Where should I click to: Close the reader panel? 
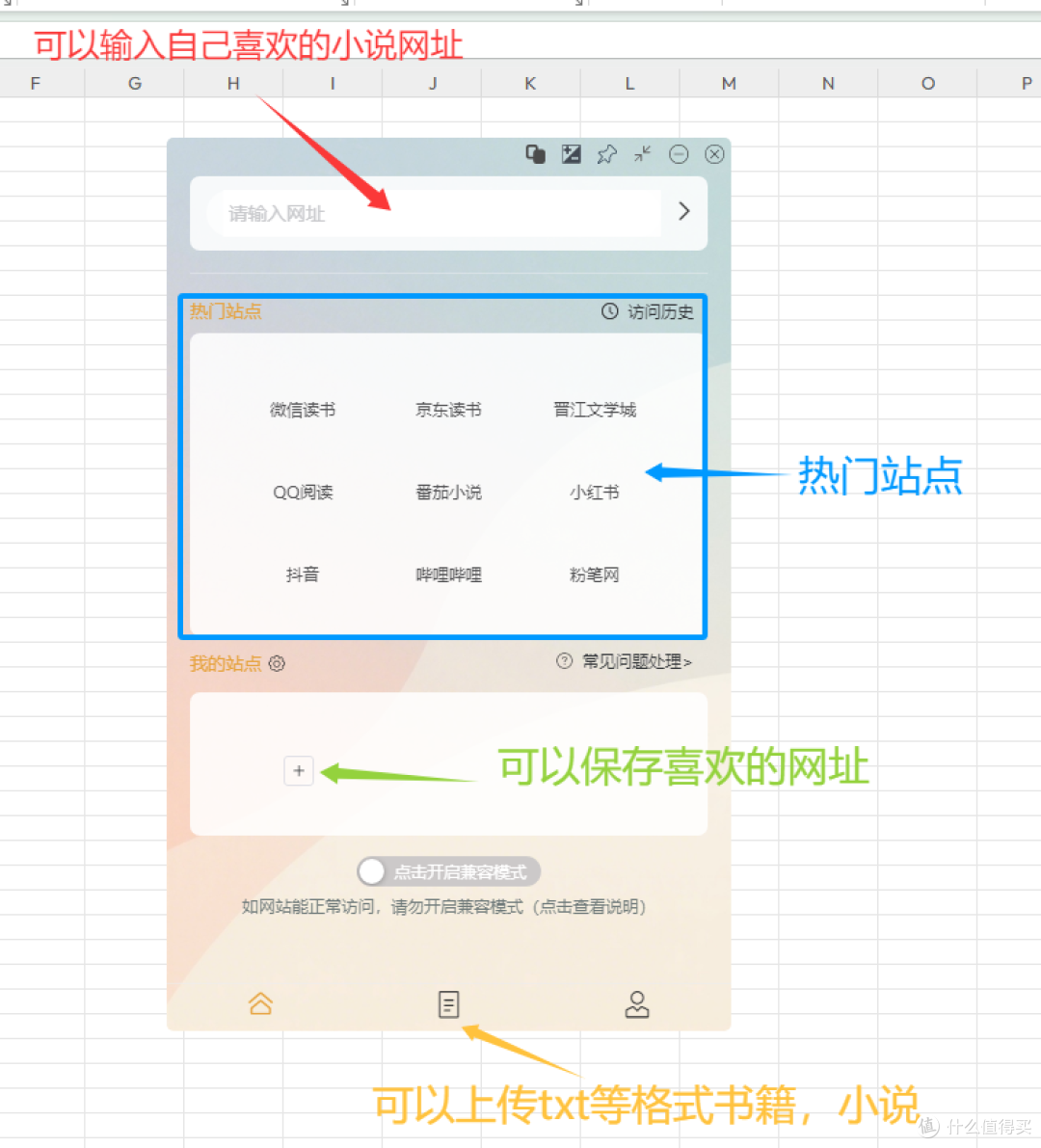pyautogui.click(x=714, y=154)
